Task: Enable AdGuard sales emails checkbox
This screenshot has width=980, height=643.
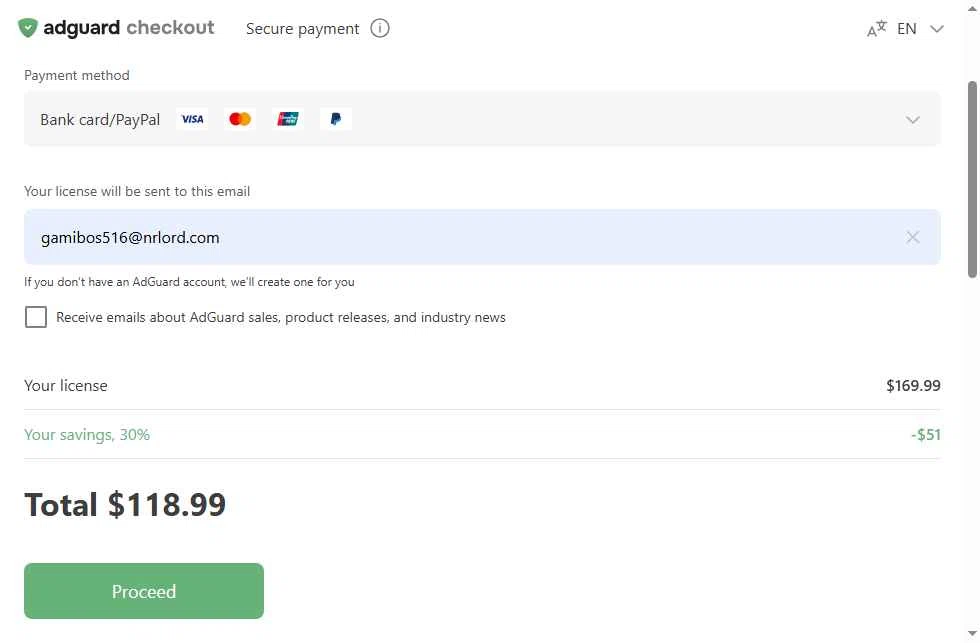Action: 36,317
